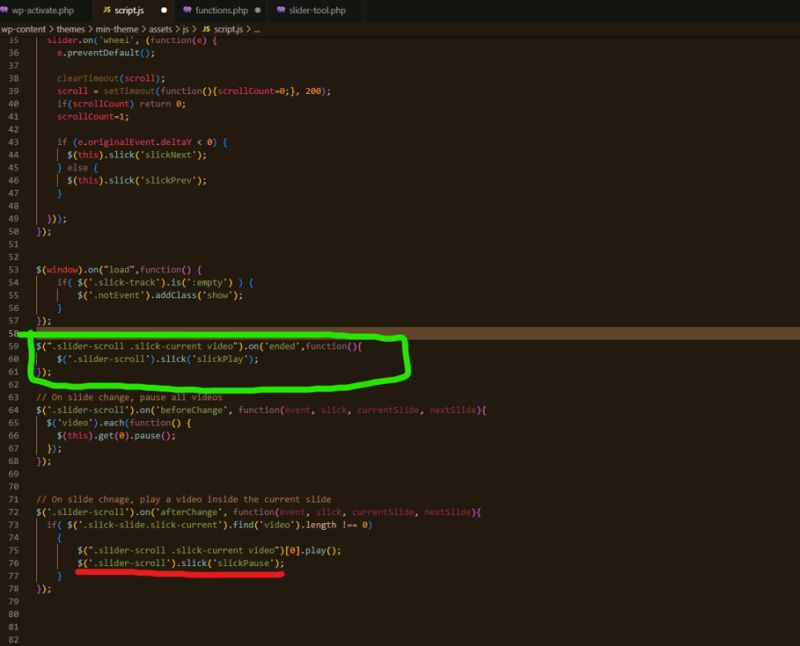The width and height of the screenshot is (800, 646).
Task: Click the chevron between assets and js
Action: click(x=176, y=29)
